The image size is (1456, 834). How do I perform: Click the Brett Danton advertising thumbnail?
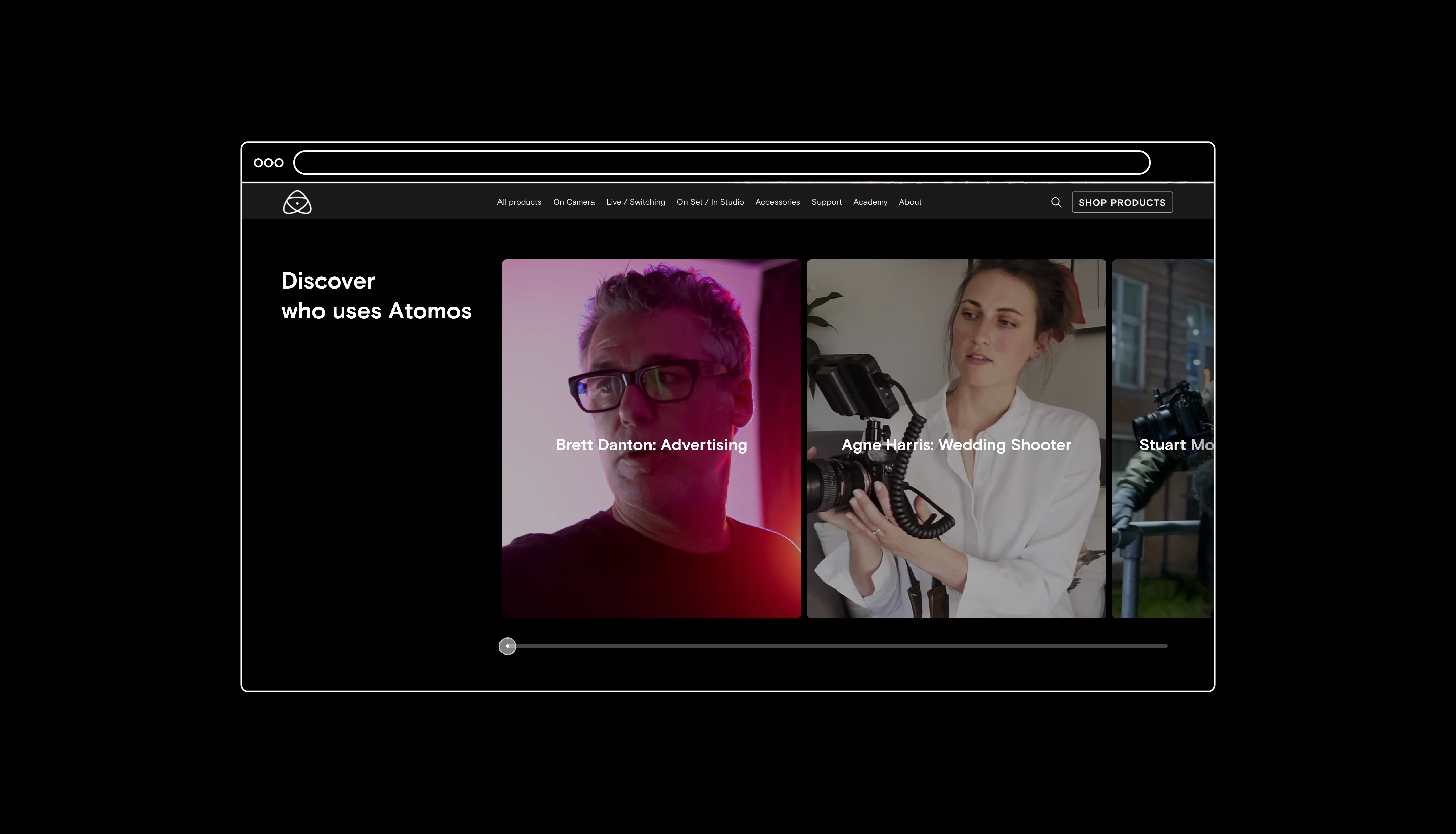pos(651,438)
